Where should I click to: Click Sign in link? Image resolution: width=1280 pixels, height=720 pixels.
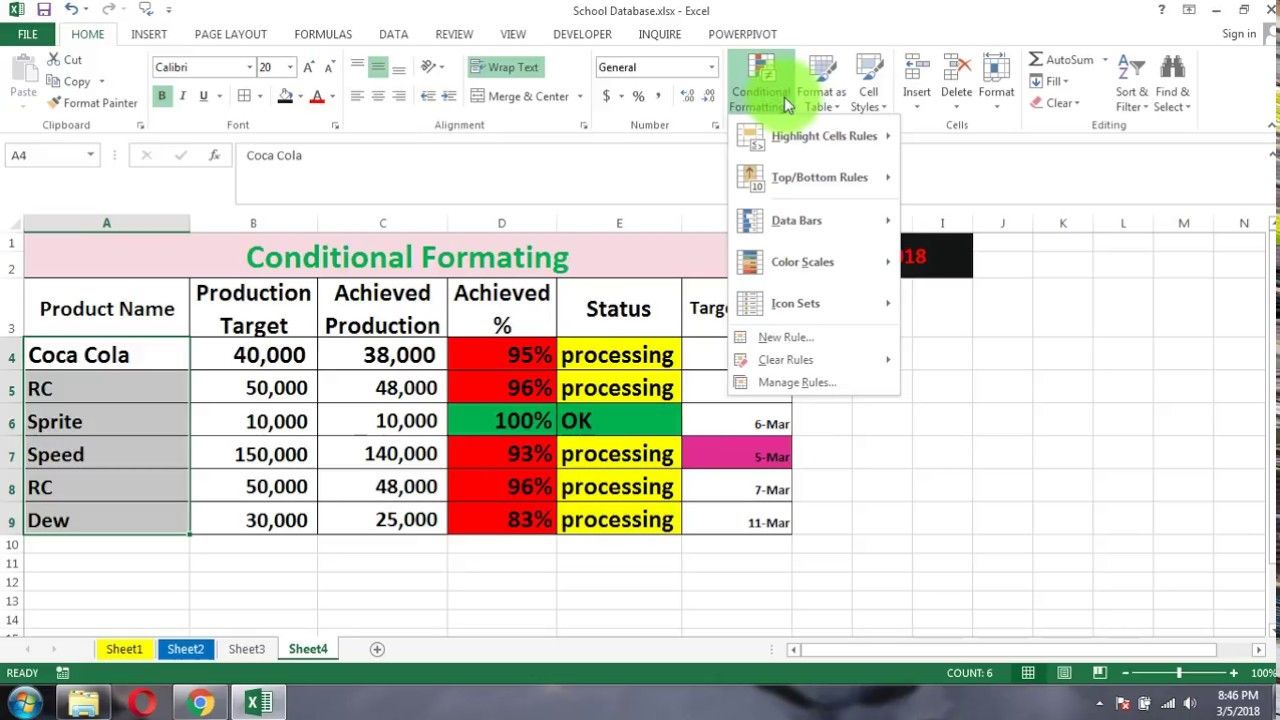coord(1239,34)
